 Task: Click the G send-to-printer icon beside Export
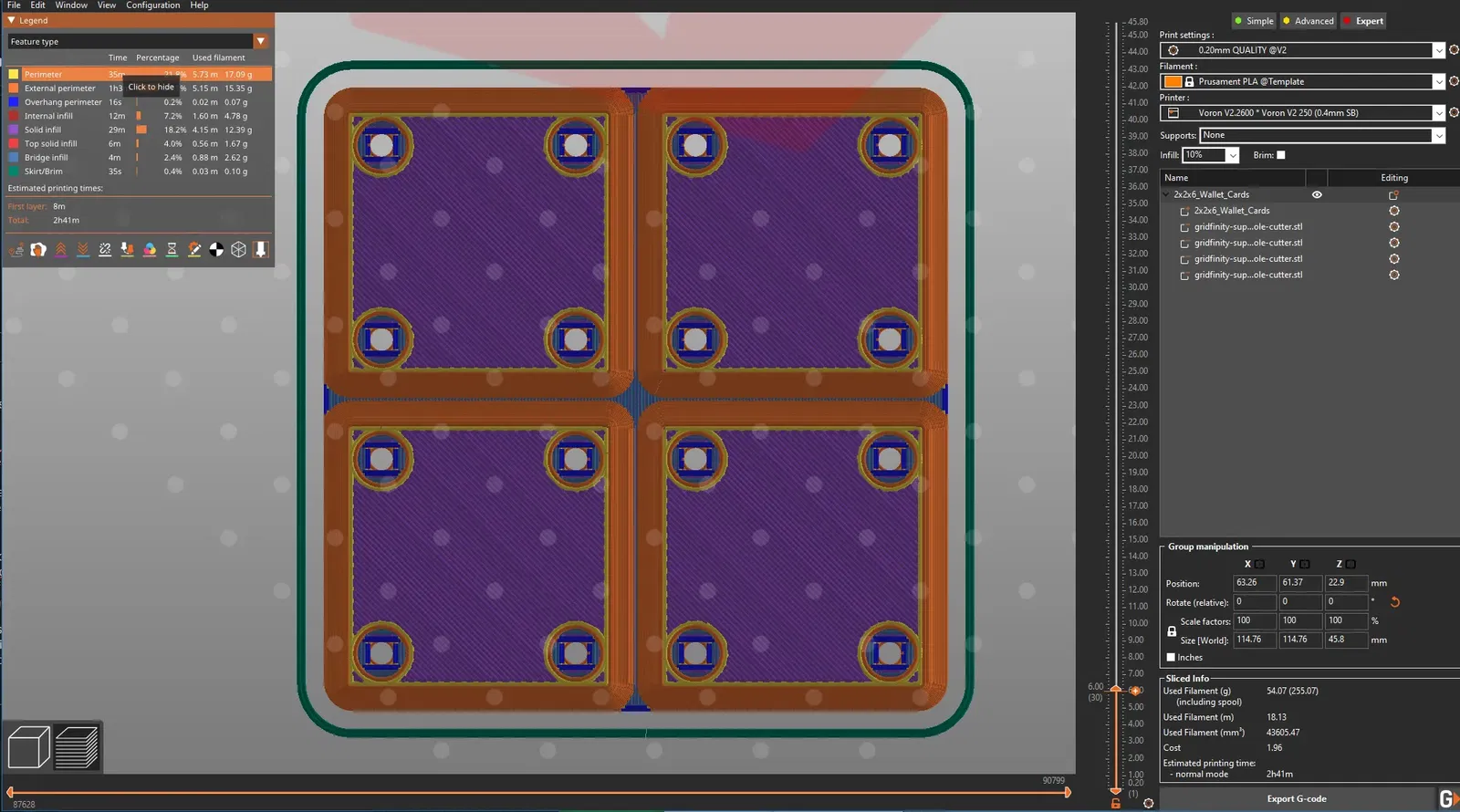[1447, 799]
